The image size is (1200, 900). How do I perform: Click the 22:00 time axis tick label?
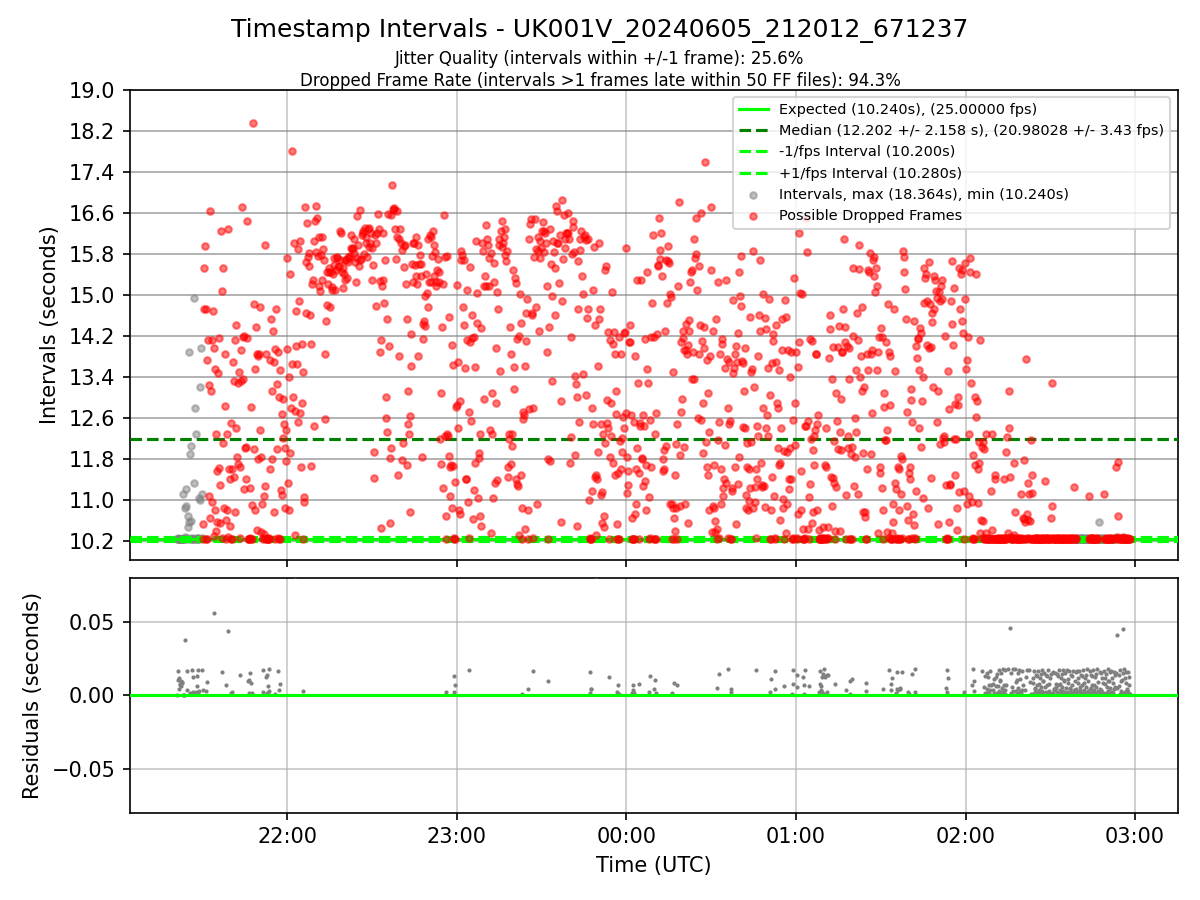287,833
